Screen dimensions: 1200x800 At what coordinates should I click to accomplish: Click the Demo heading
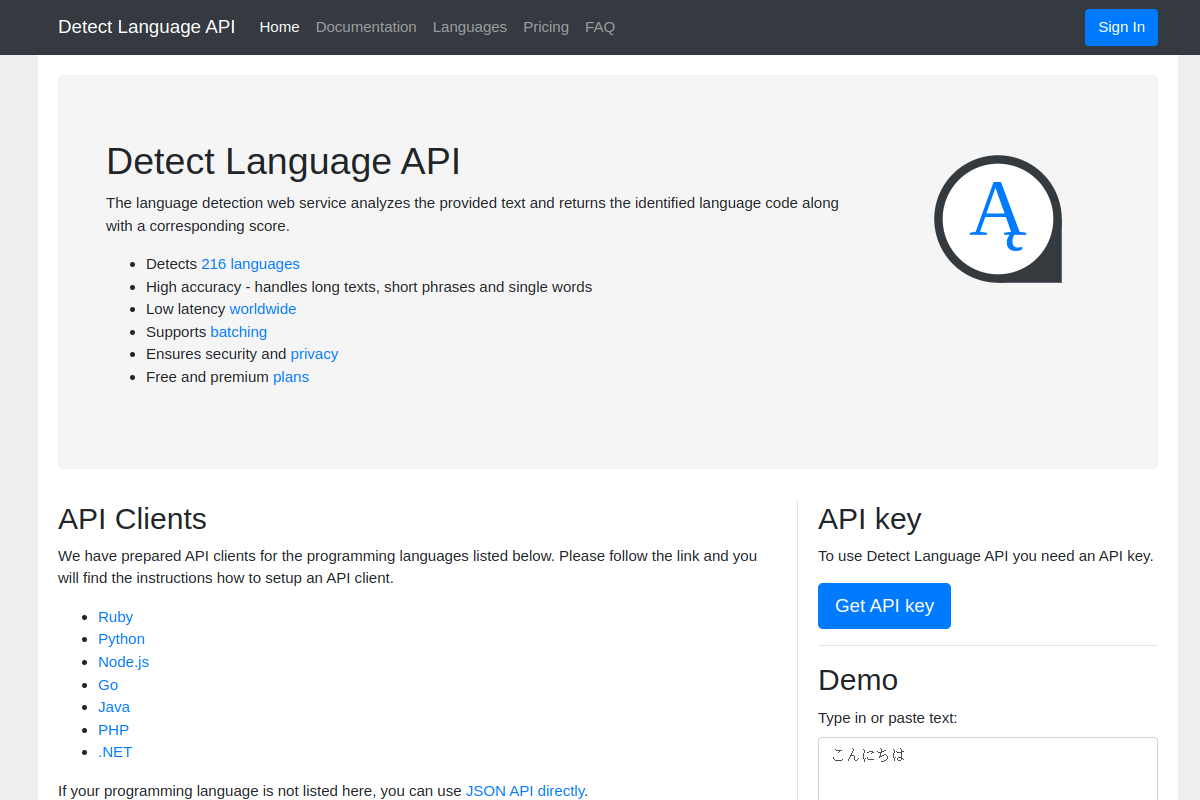click(858, 680)
